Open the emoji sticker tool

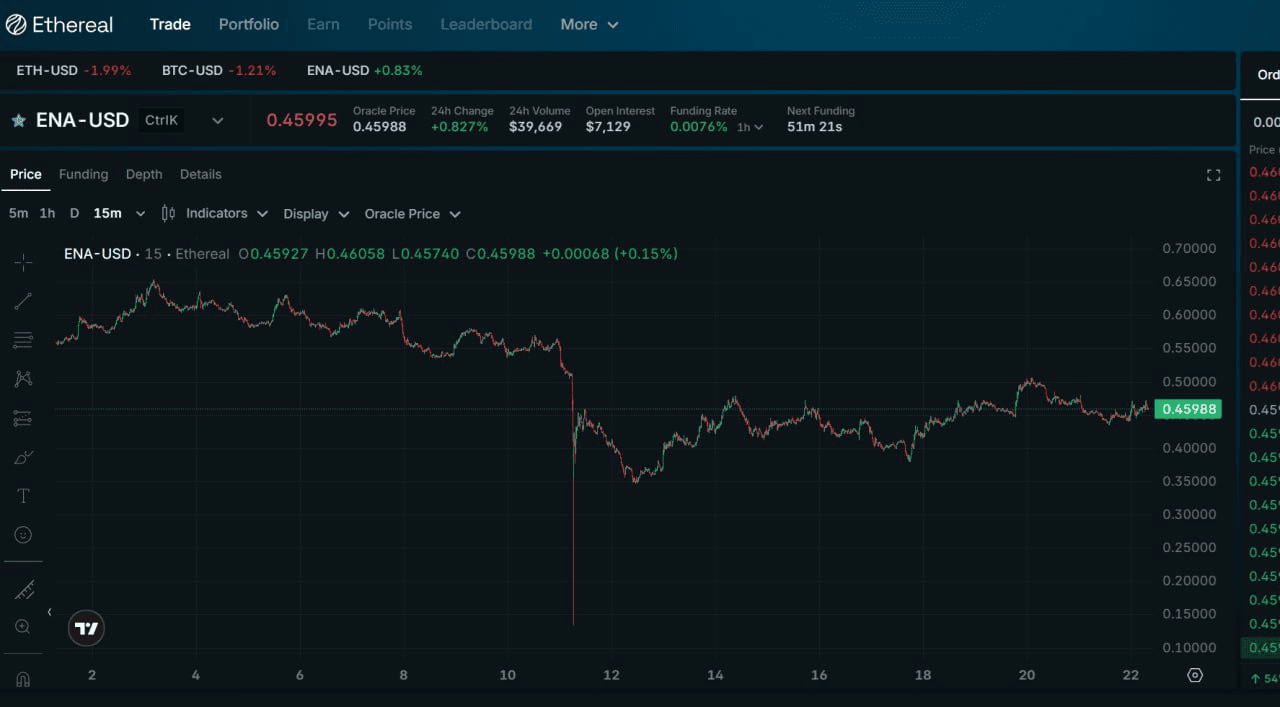pos(23,535)
